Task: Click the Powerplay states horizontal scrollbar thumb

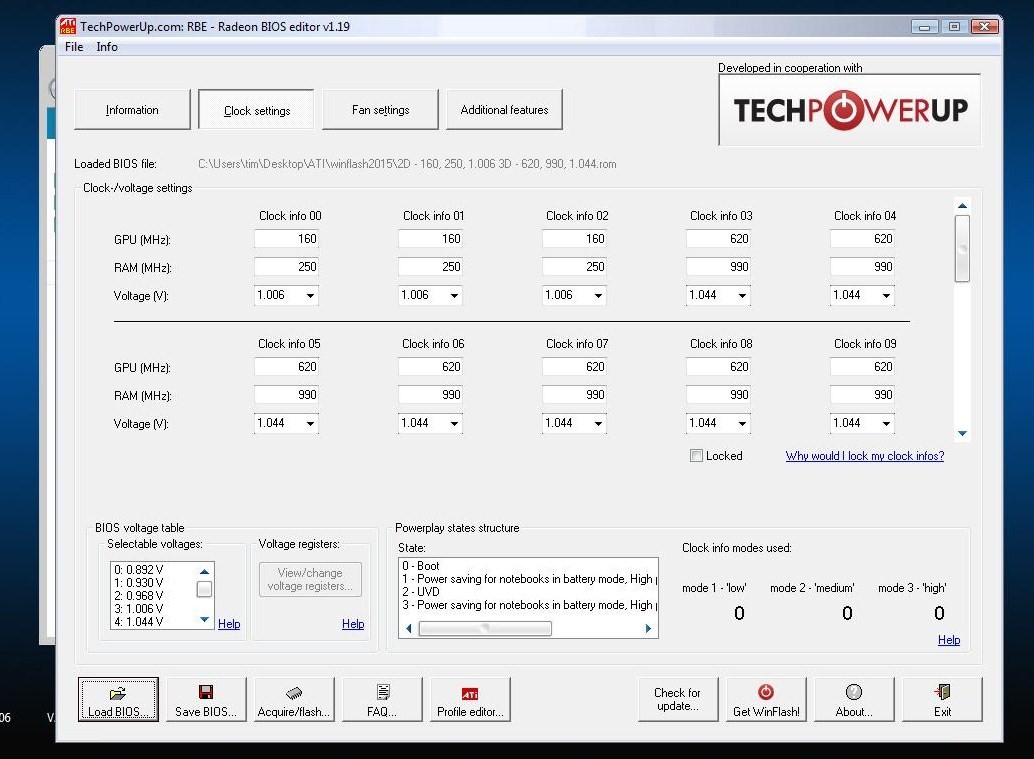Action: pos(485,628)
